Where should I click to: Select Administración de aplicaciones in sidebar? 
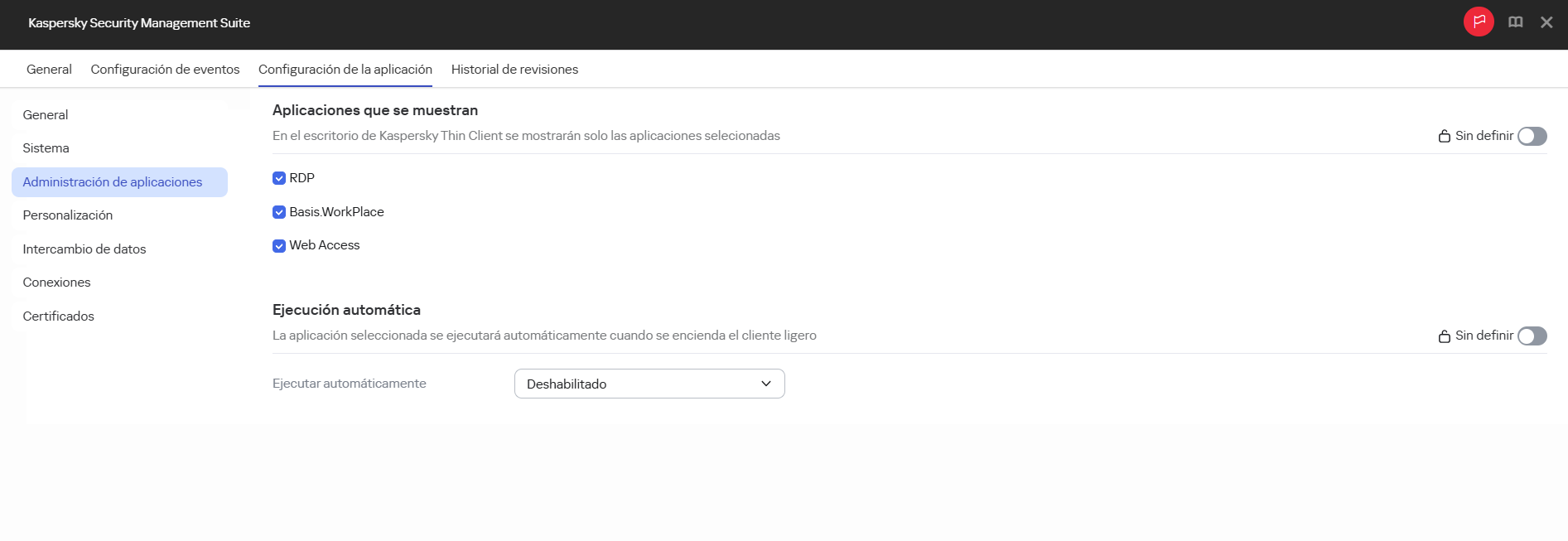pos(119,182)
